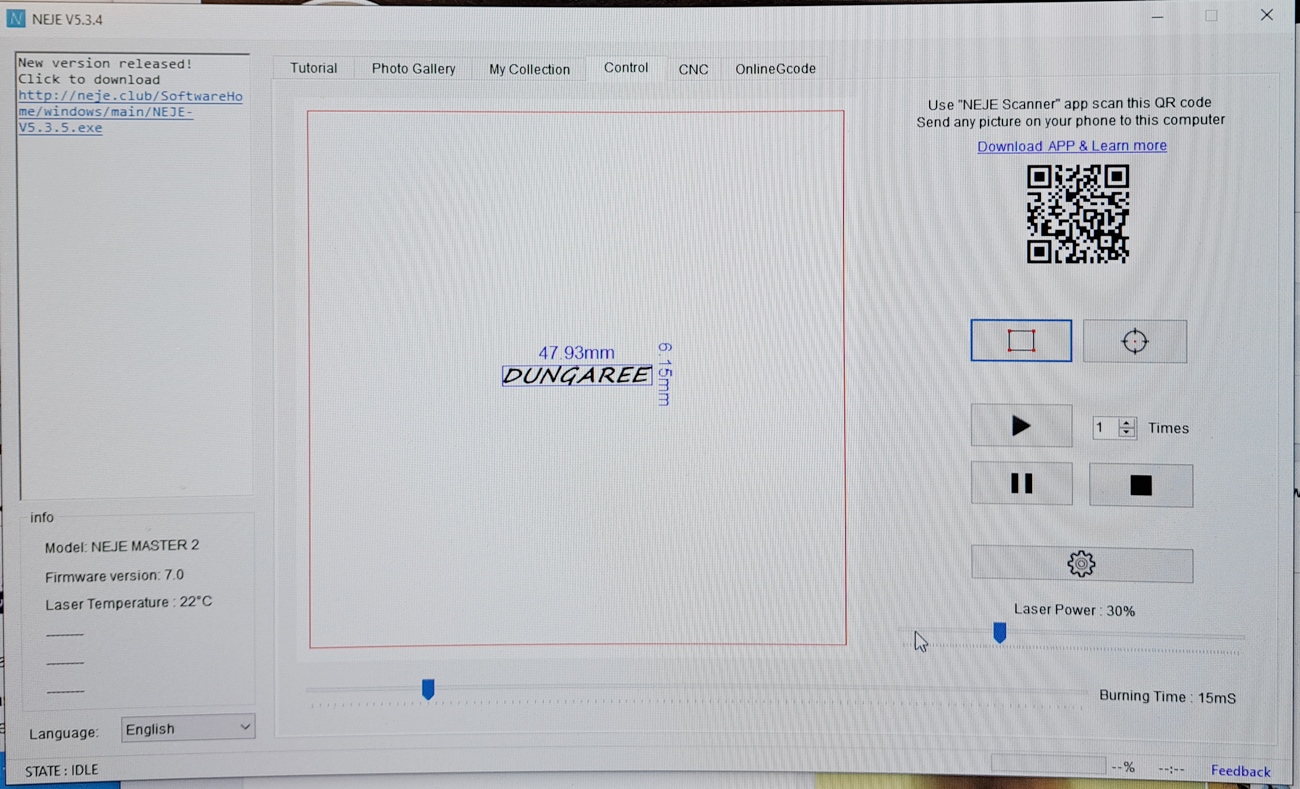Click the Laser Power slider handle
This screenshot has width=1300, height=789.
click(x=999, y=633)
